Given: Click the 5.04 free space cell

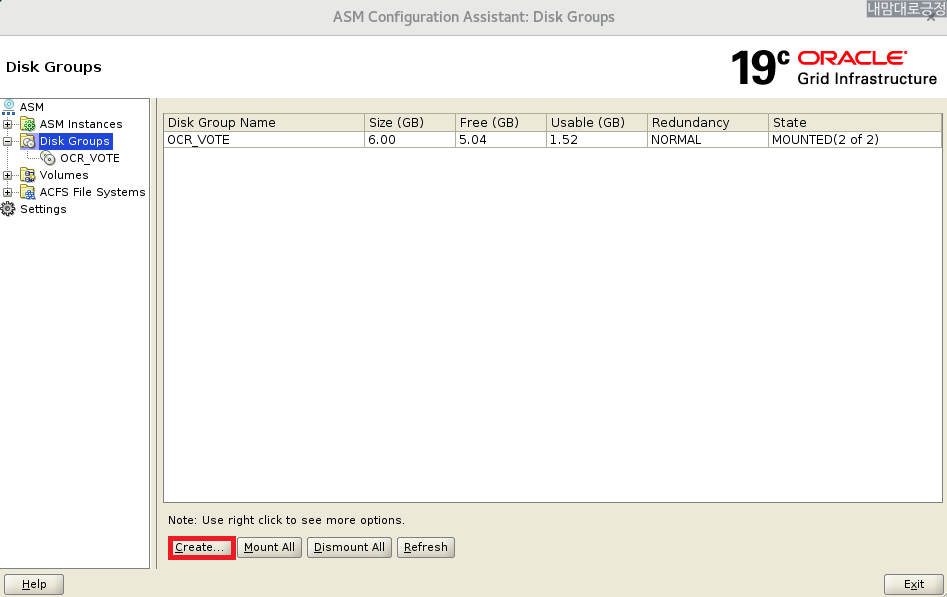Looking at the screenshot, I should pos(501,140).
